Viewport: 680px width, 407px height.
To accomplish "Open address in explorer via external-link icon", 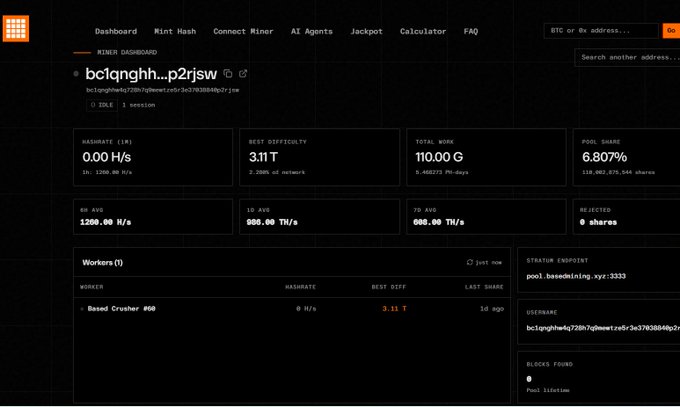I will coord(243,74).
